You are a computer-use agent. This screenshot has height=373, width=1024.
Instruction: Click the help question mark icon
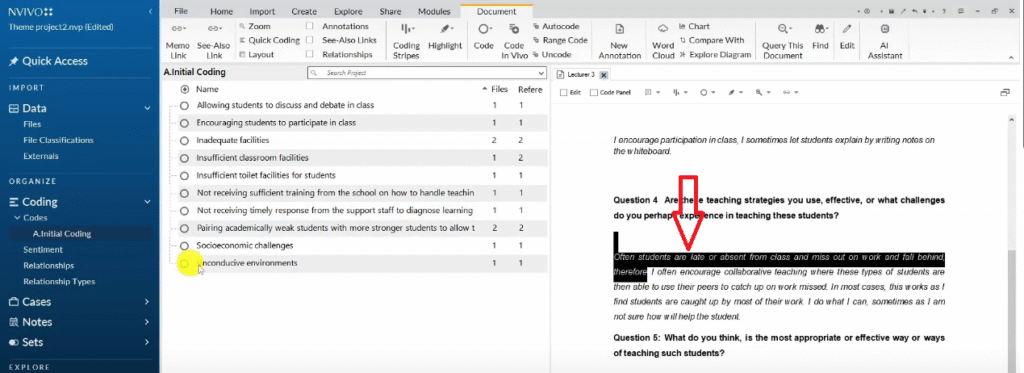[x=944, y=11]
